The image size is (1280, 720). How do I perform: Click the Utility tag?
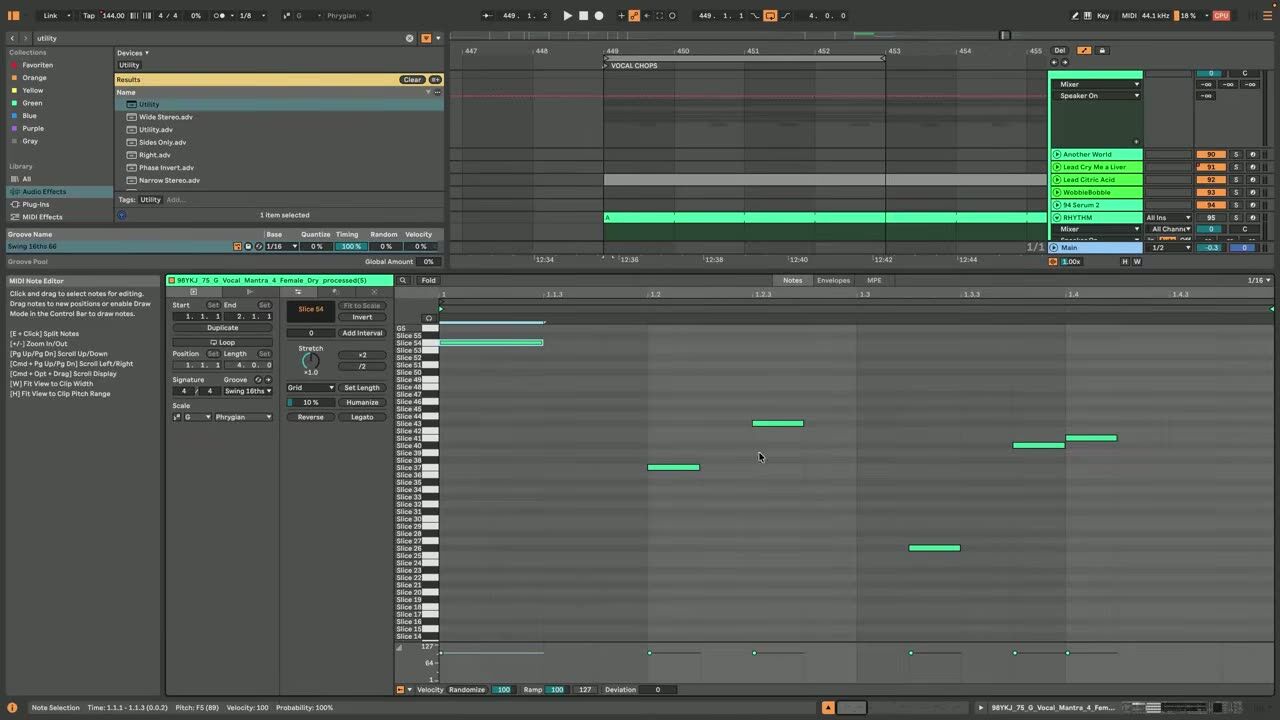pyautogui.click(x=150, y=199)
